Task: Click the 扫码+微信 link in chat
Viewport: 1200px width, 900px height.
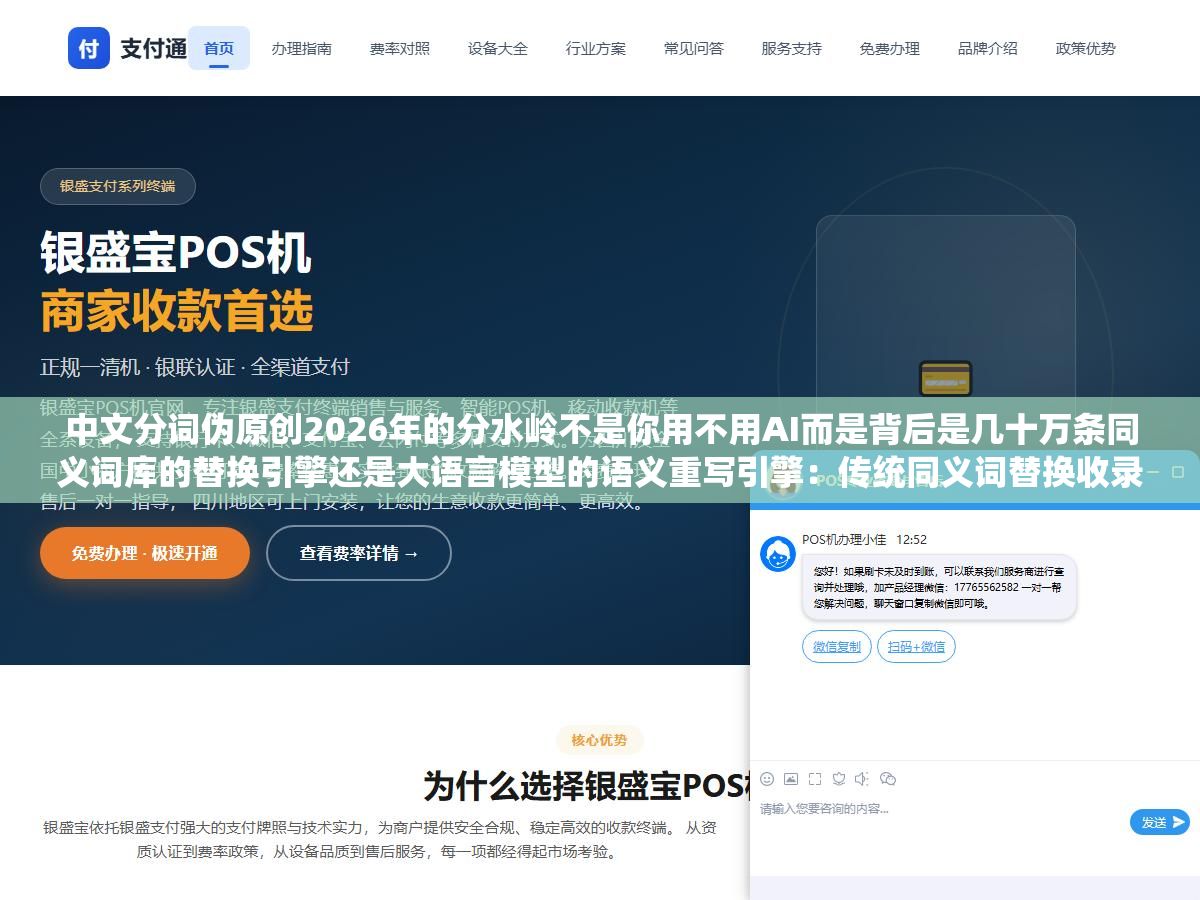Action: (916, 647)
